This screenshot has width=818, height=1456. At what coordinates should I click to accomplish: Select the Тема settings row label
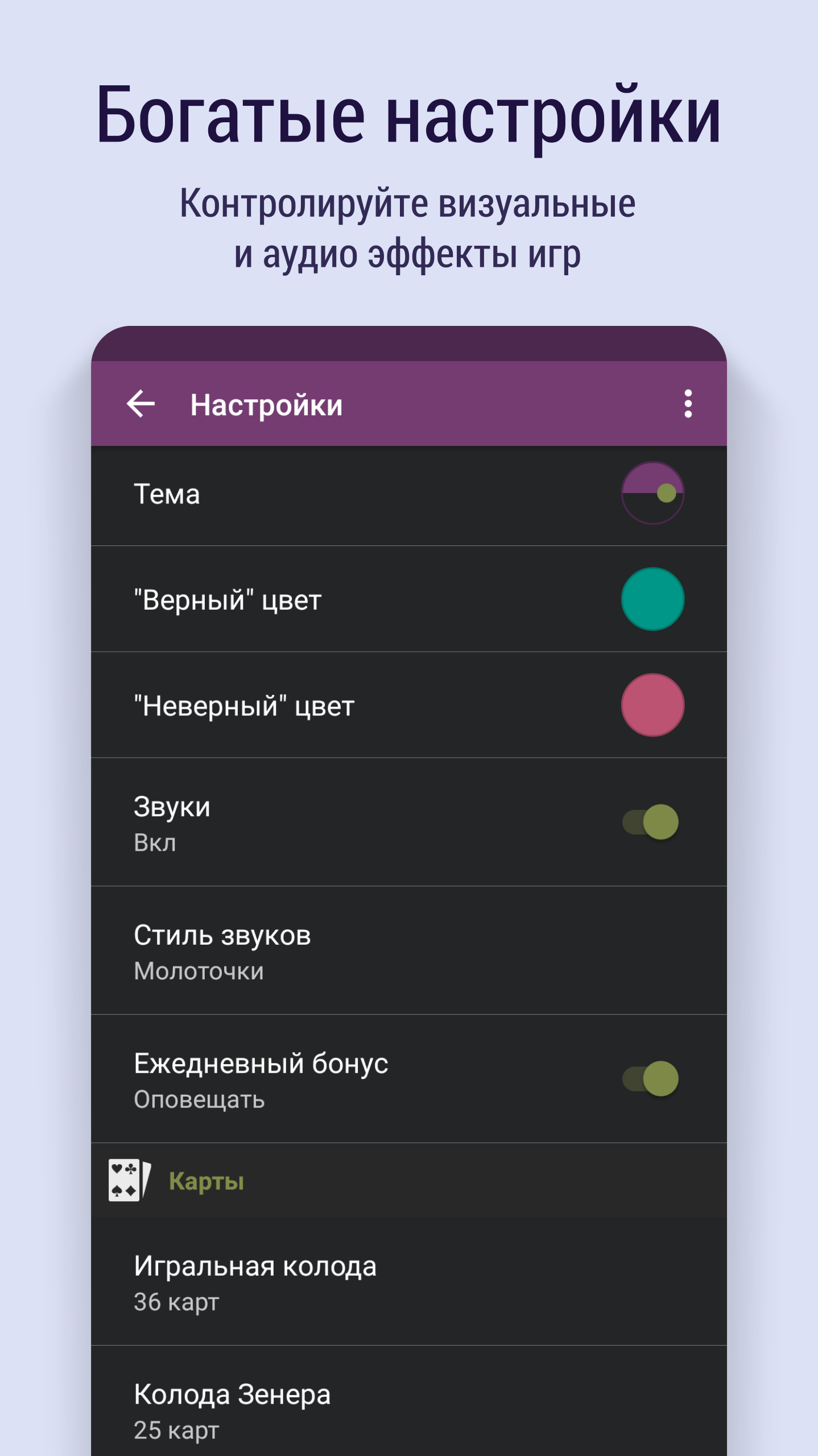coord(167,494)
